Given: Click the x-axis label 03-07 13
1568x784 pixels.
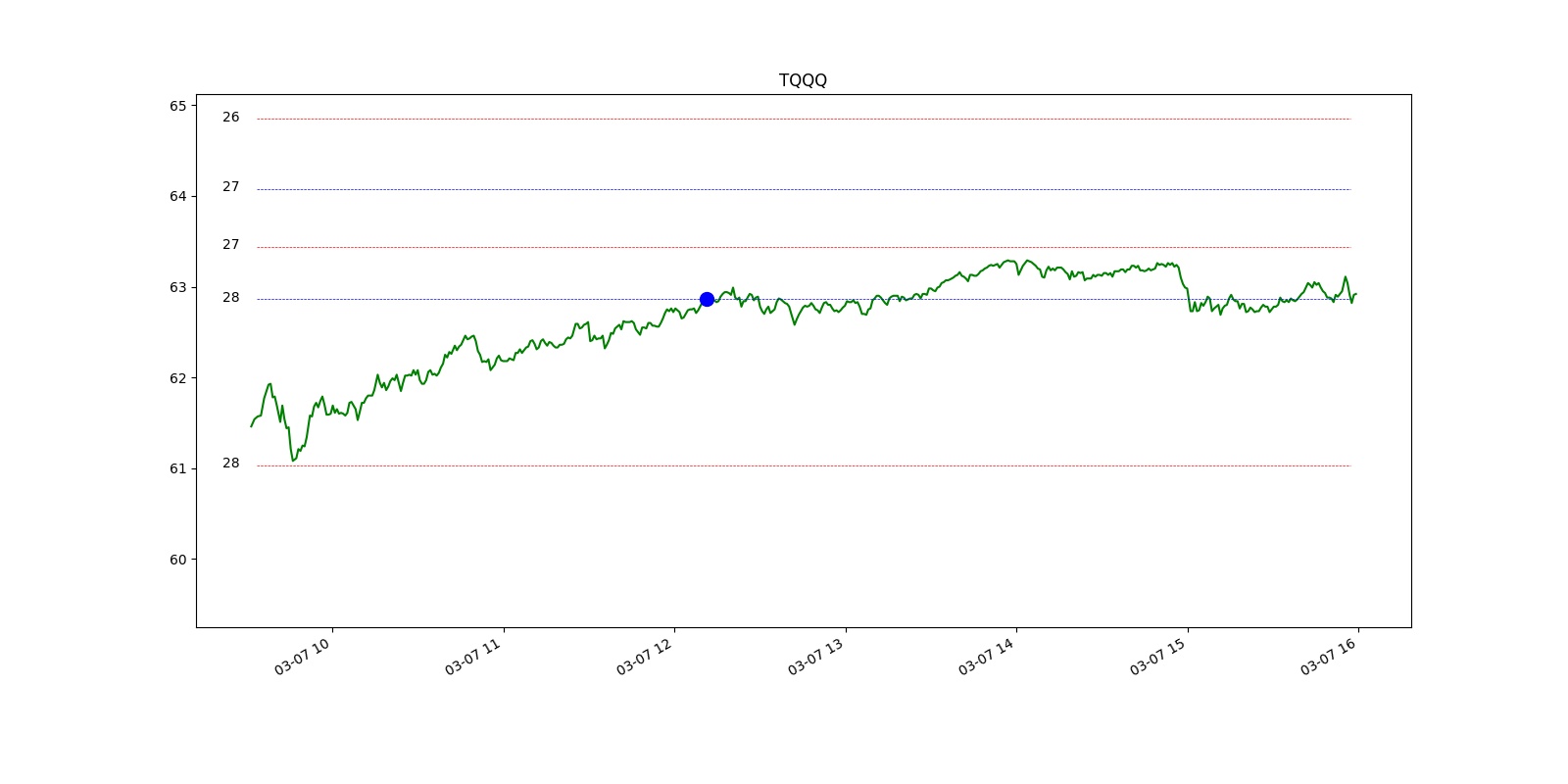Looking at the screenshot, I should [x=816, y=656].
